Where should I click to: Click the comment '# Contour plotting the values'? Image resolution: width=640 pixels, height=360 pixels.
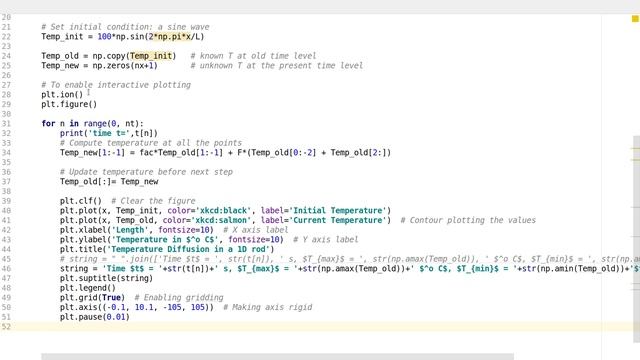coord(468,220)
